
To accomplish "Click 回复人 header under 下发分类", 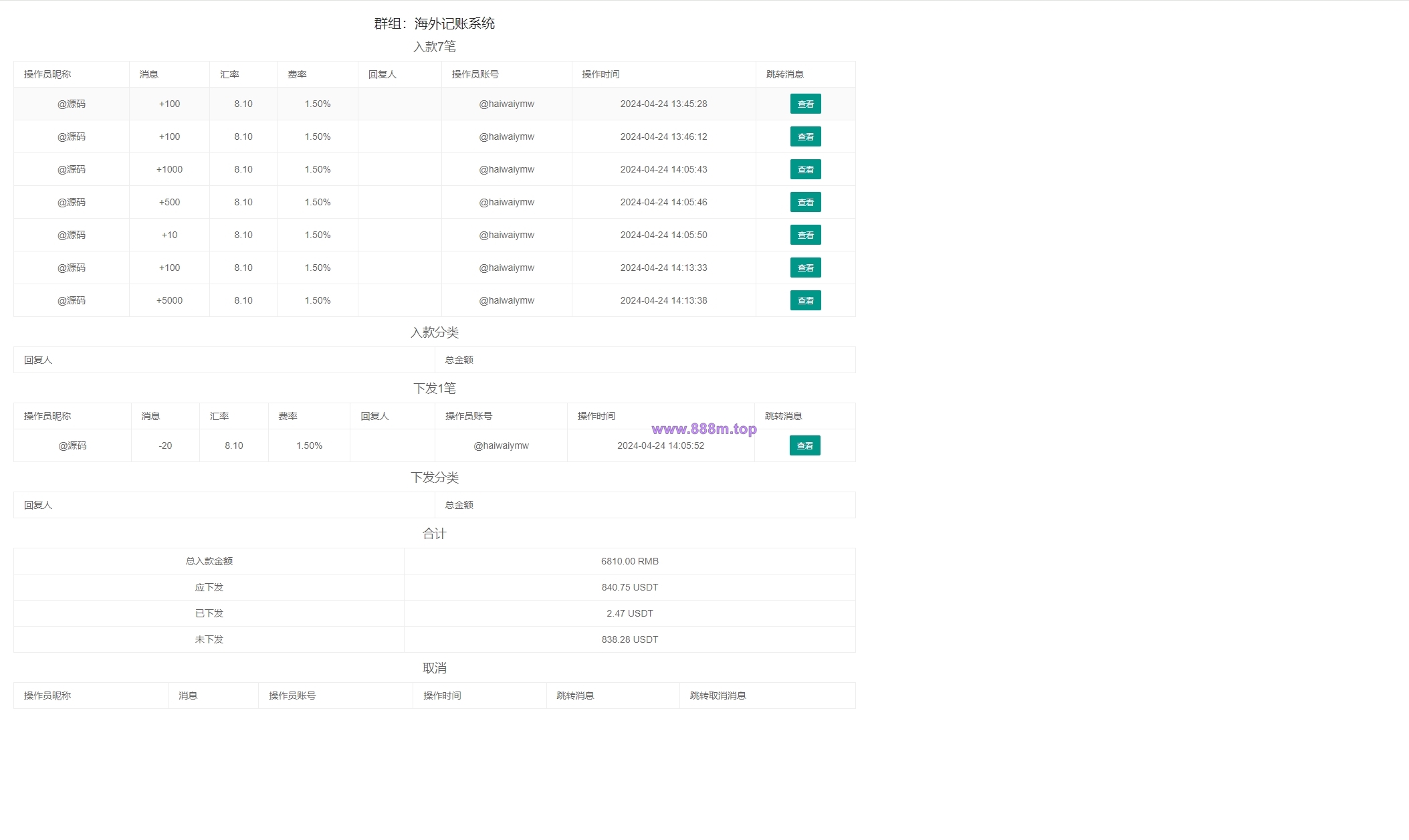I will (38, 505).
